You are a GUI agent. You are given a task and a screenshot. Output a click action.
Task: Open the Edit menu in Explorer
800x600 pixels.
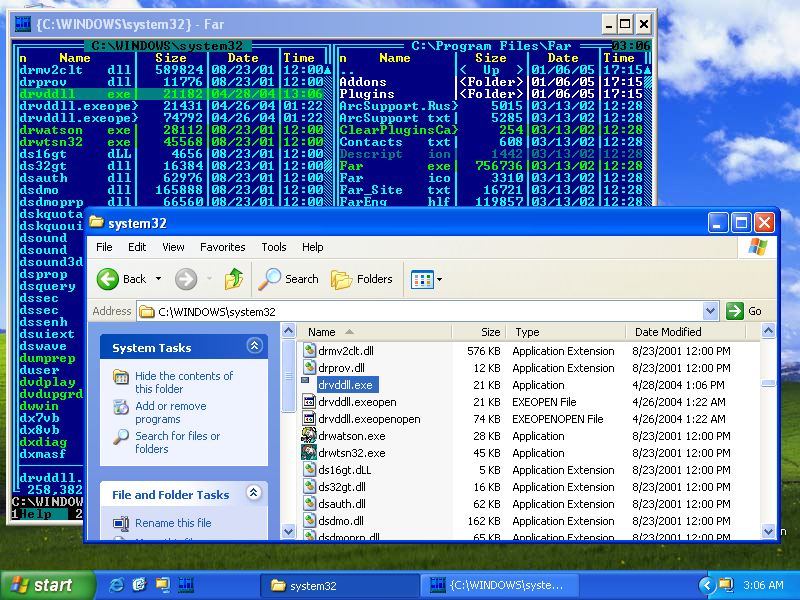coord(137,247)
